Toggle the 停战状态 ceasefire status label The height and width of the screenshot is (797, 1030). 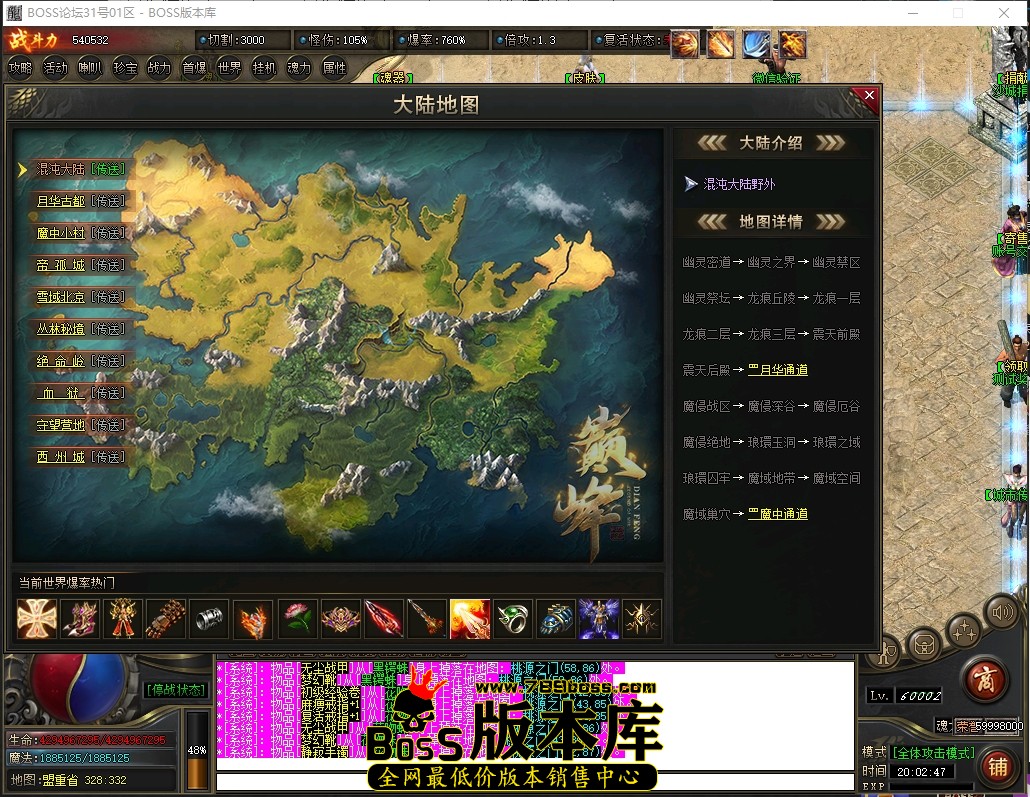tap(175, 689)
